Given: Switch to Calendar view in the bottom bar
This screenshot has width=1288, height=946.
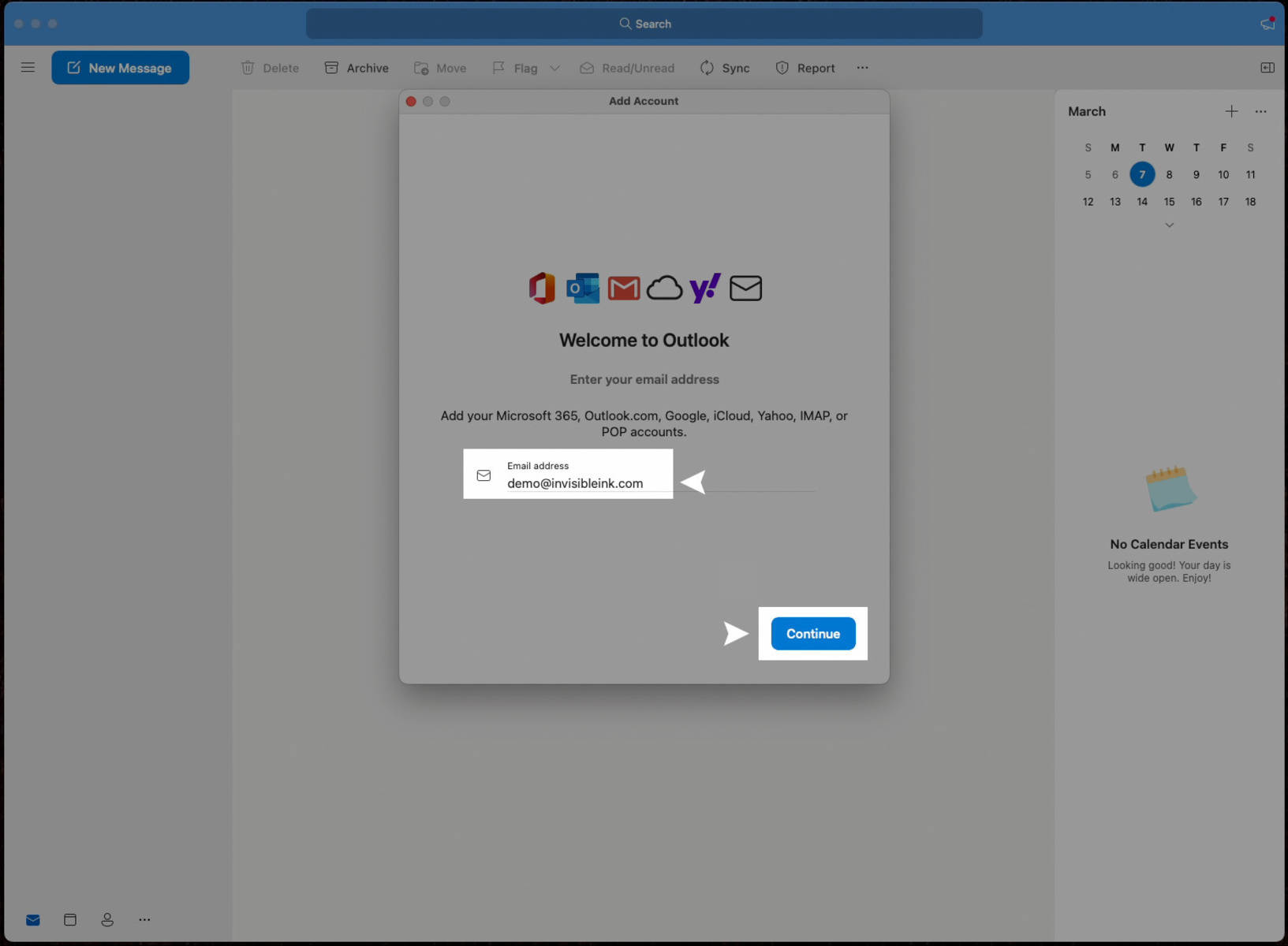Looking at the screenshot, I should pos(70,920).
